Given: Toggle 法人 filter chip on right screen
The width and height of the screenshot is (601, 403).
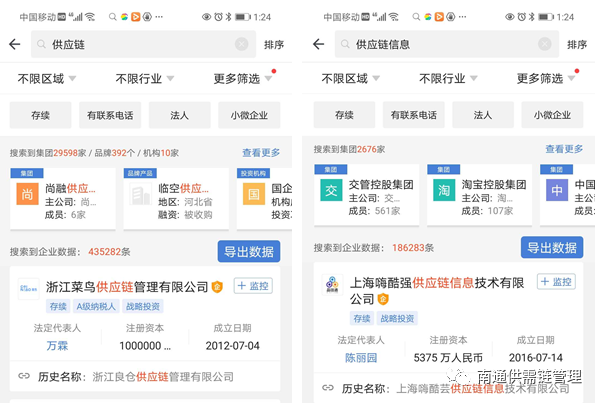Looking at the screenshot, I should [x=483, y=115].
